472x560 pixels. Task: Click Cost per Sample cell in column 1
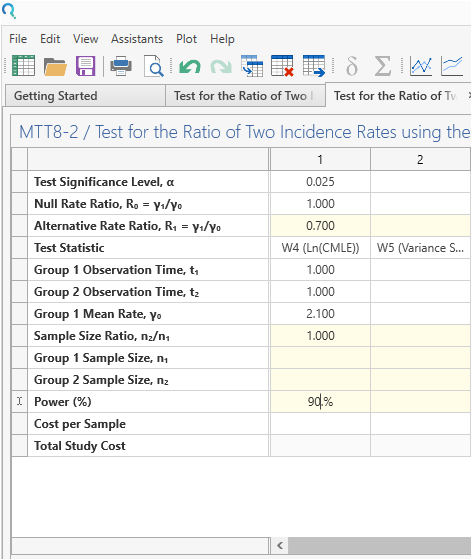[x=320, y=424]
